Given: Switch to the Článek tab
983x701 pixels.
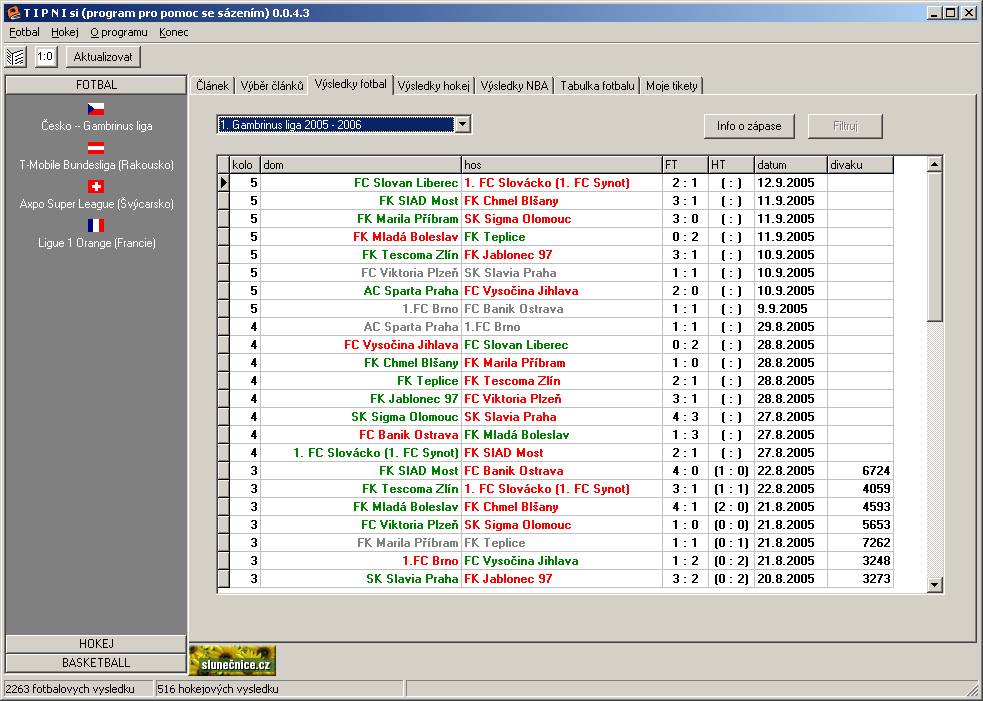Looking at the screenshot, I should [x=213, y=86].
